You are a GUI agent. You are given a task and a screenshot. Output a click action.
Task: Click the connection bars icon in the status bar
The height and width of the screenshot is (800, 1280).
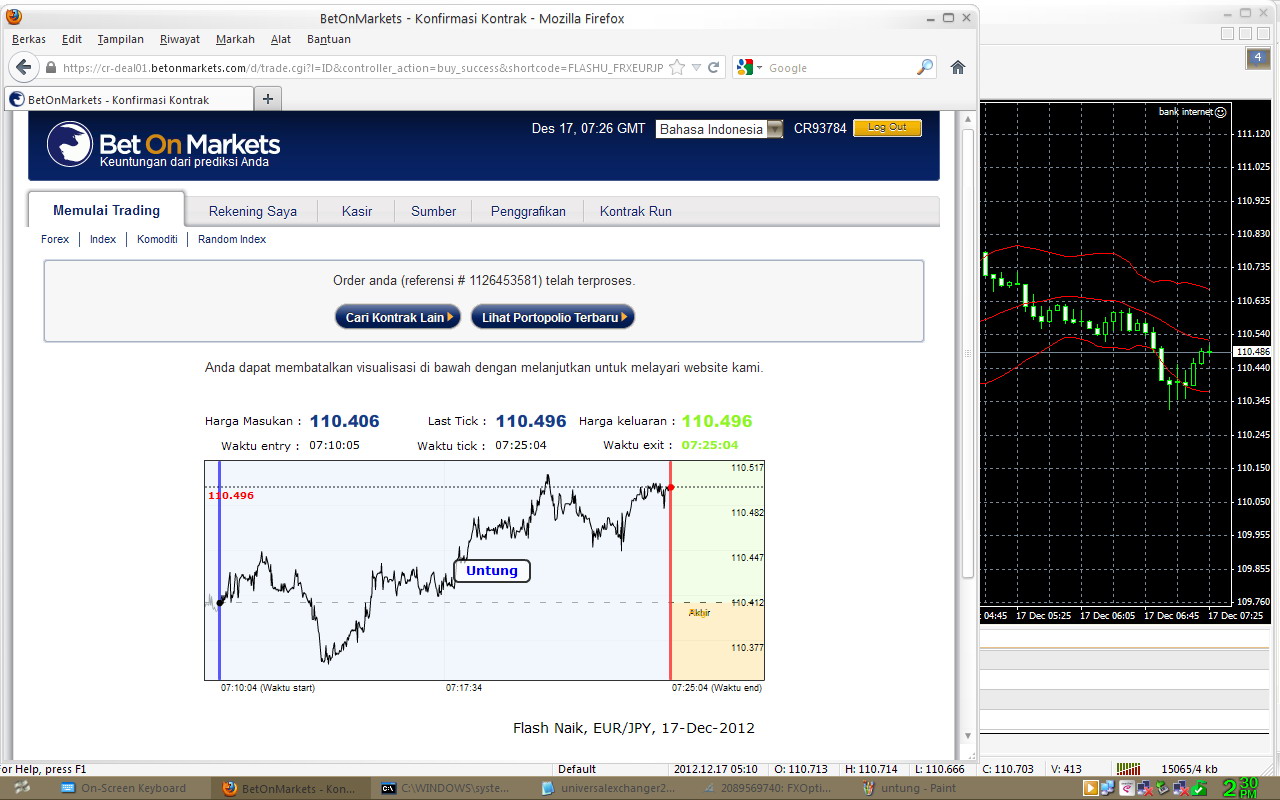1128,769
